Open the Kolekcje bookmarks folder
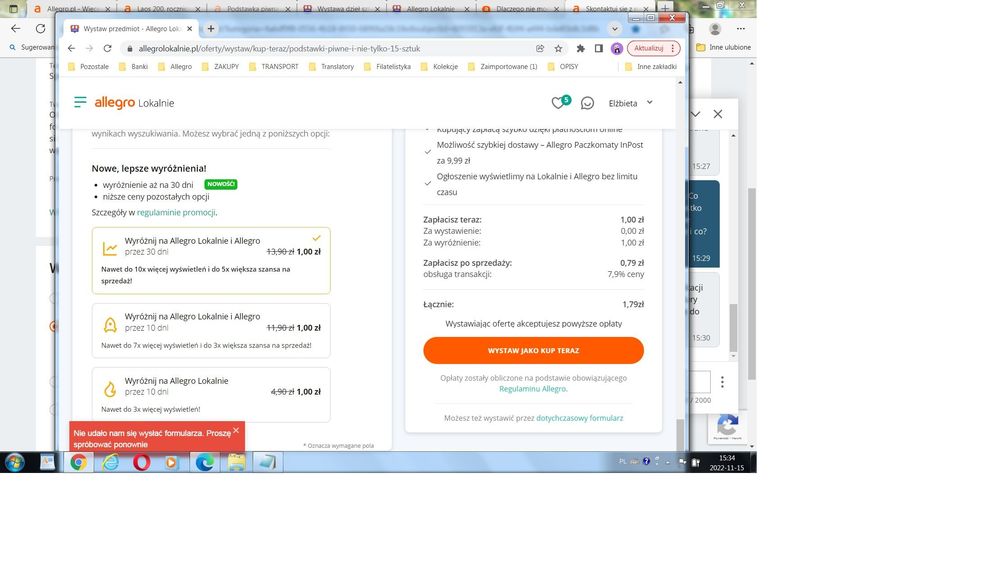The height and width of the screenshot is (573, 999). click(440, 66)
